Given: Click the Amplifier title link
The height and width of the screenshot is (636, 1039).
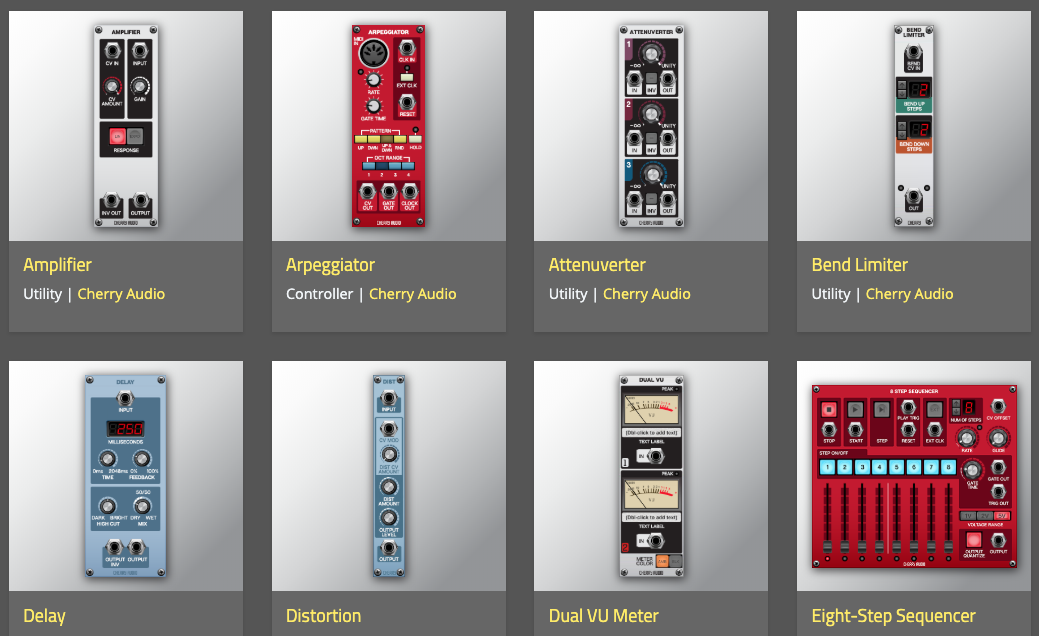Looking at the screenshot, I should click(58, 265).
